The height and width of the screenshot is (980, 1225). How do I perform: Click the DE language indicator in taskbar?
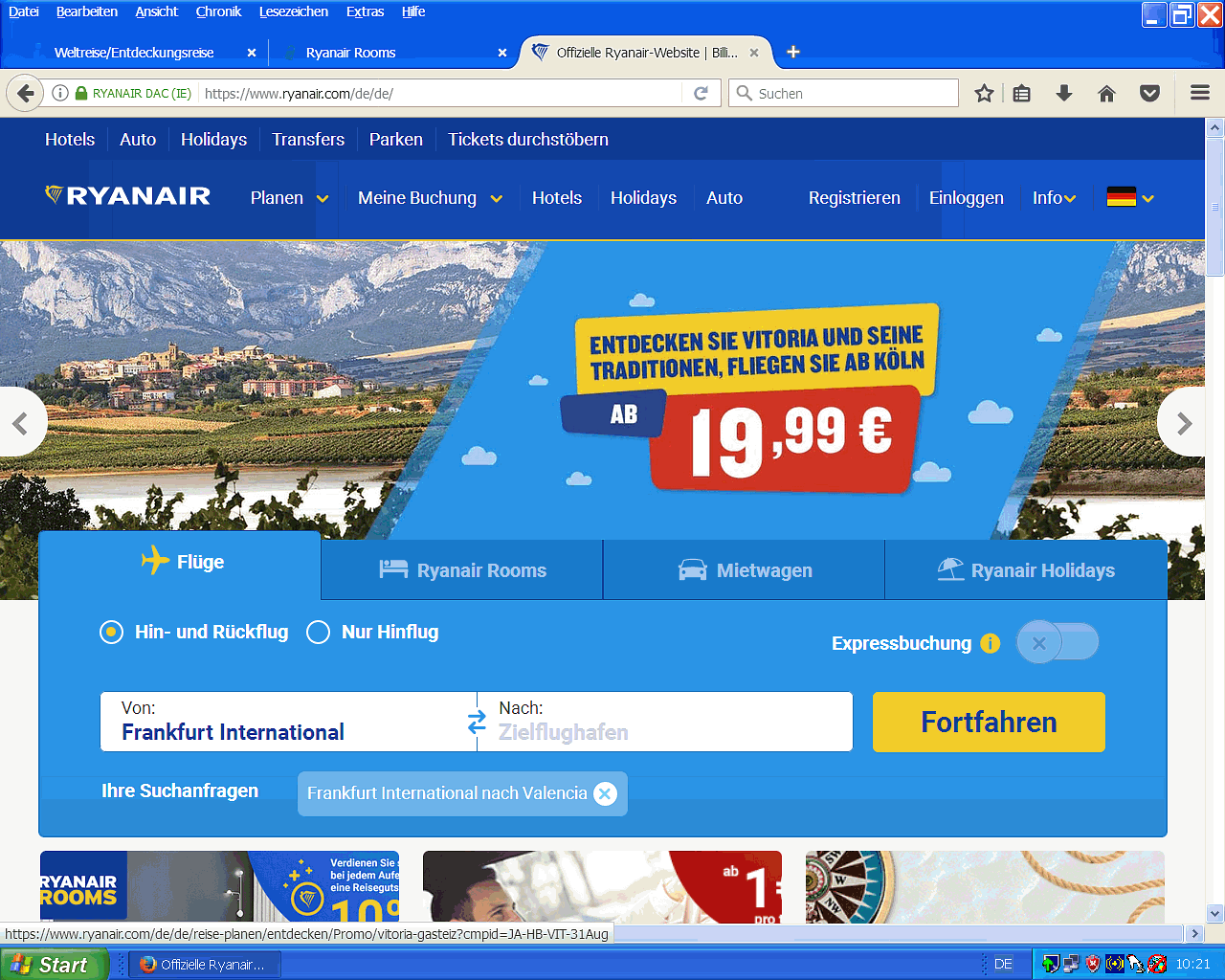click(x=1003, y=964)
